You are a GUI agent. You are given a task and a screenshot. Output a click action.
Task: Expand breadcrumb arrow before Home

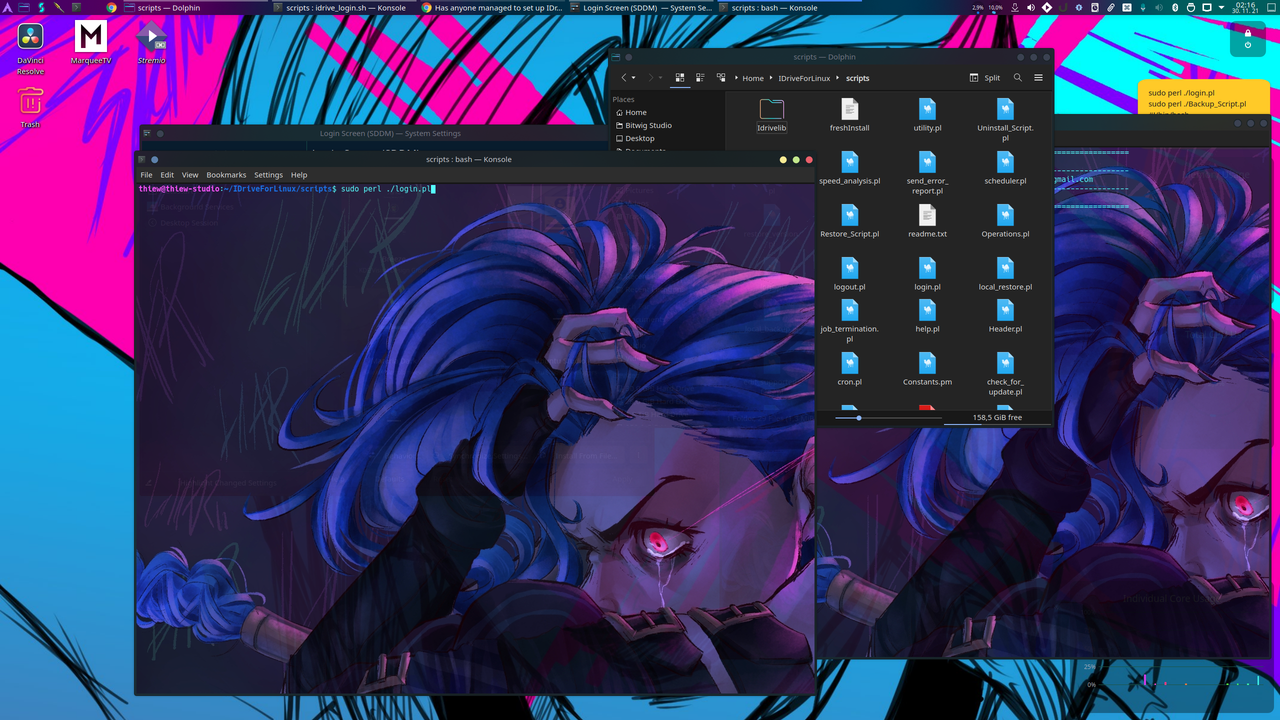tap(736, 78)
